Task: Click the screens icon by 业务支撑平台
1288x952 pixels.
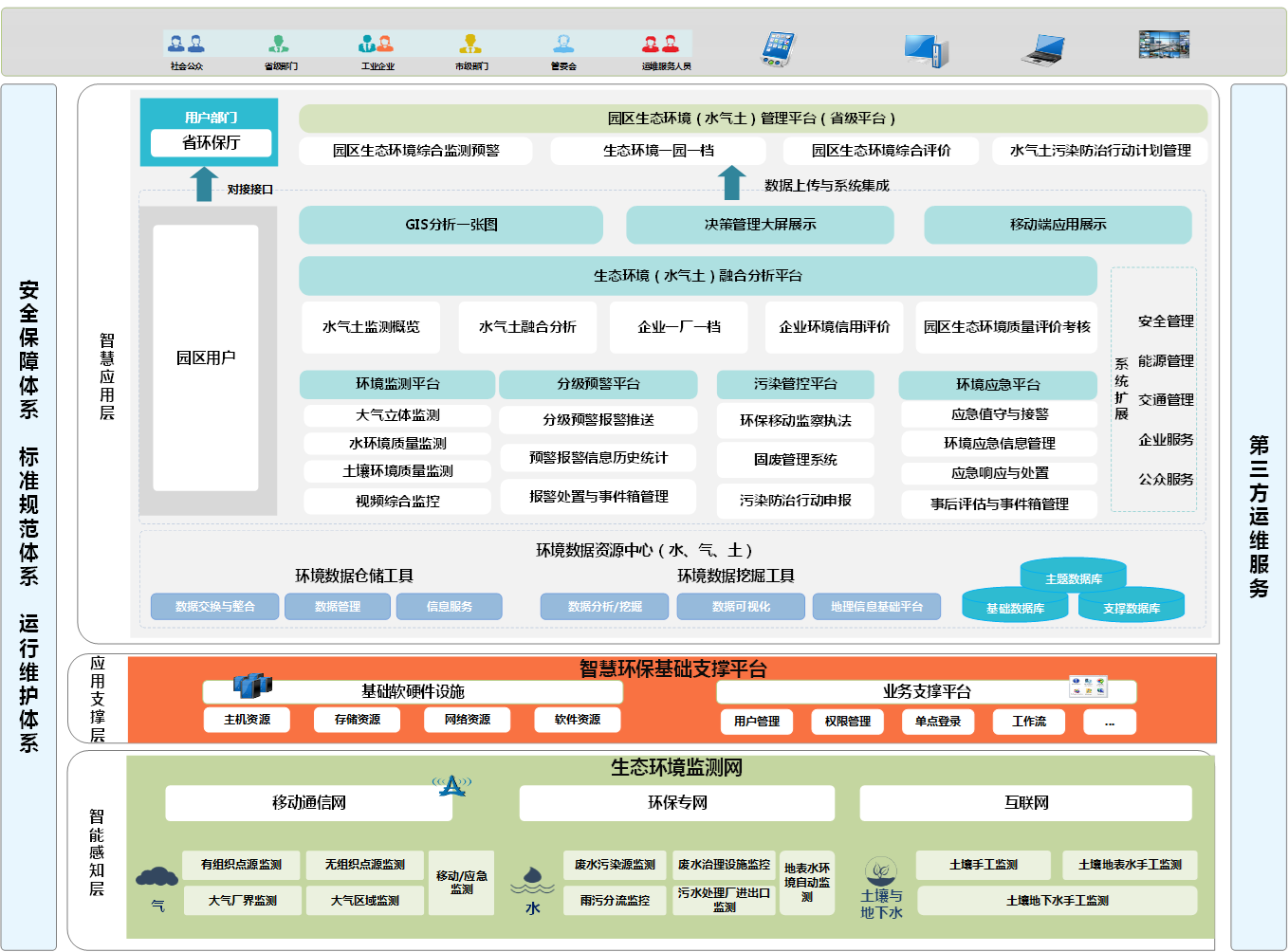Action: coord(1088,686)
